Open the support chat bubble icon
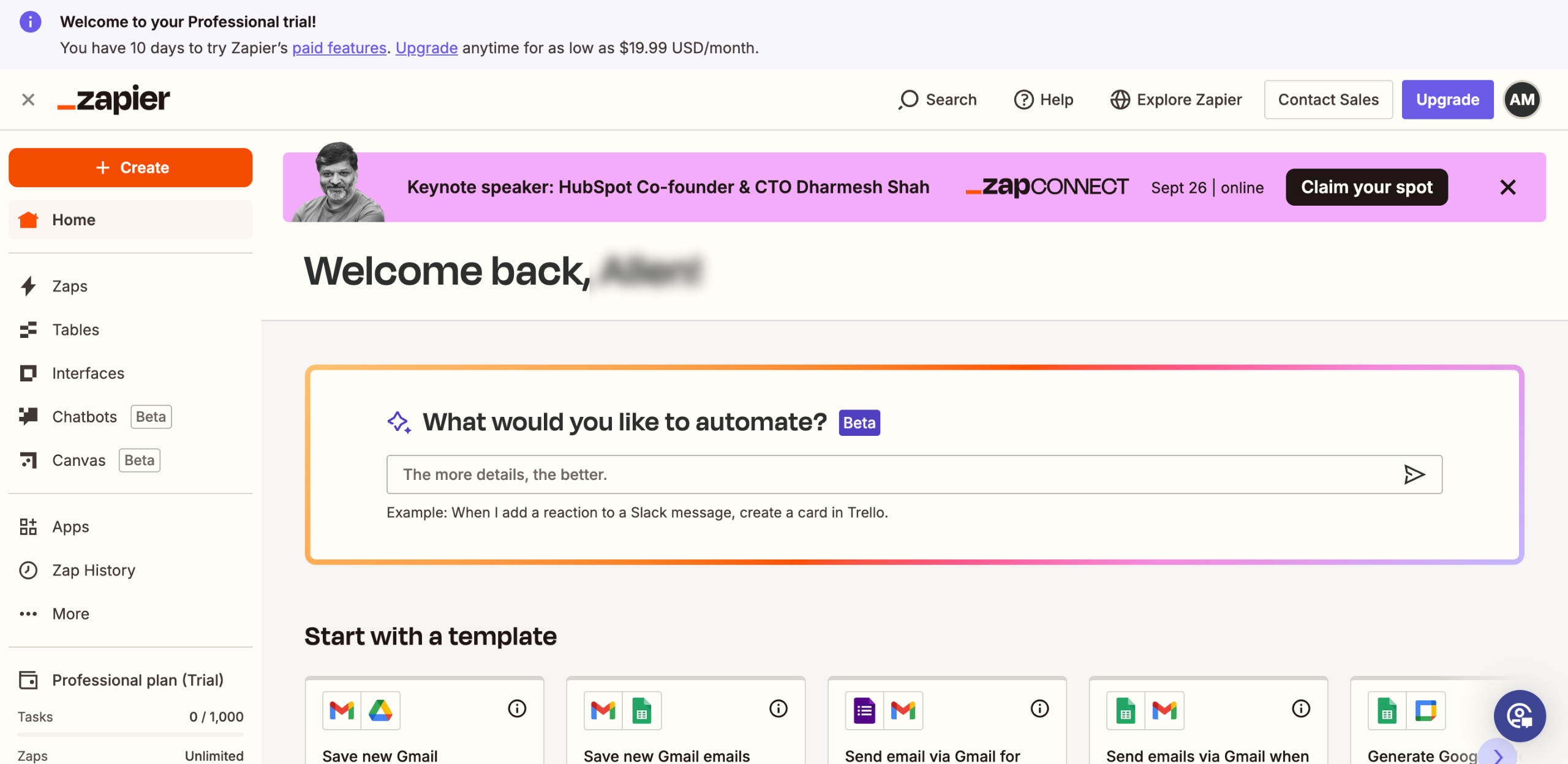1568x764 pixels. click(x=1519, y=716)
